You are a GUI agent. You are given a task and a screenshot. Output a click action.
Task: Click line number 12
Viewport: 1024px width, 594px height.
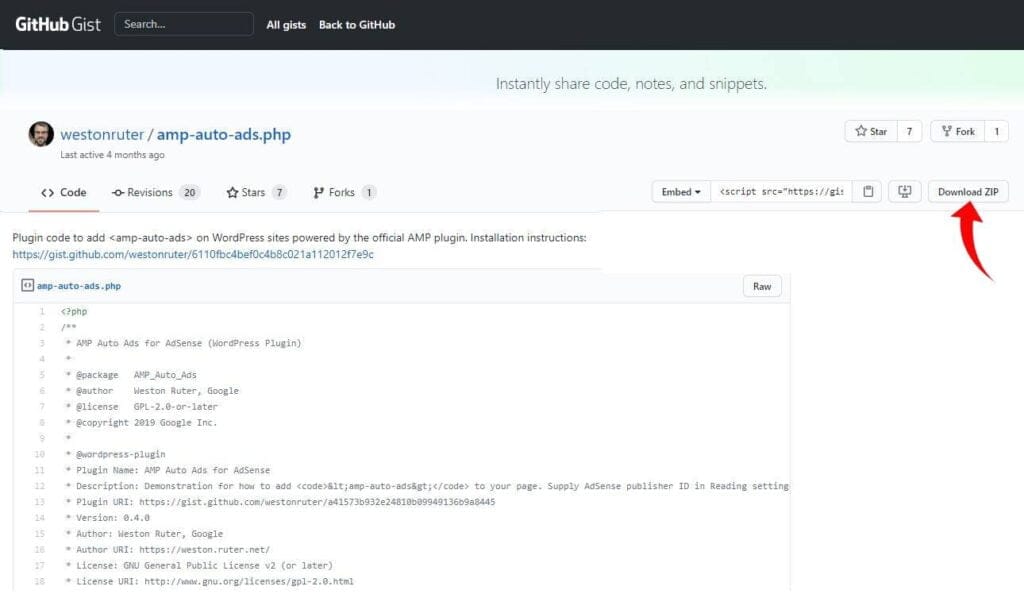(x=40, y=486)
